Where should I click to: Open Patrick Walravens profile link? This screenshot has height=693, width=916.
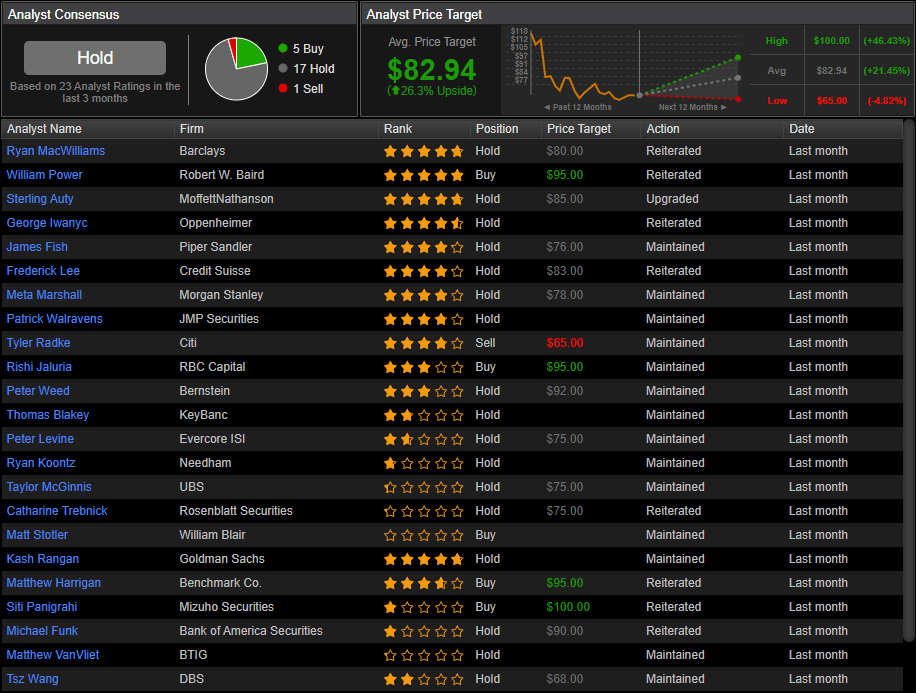pyautogui.click(x=54, y=318)
